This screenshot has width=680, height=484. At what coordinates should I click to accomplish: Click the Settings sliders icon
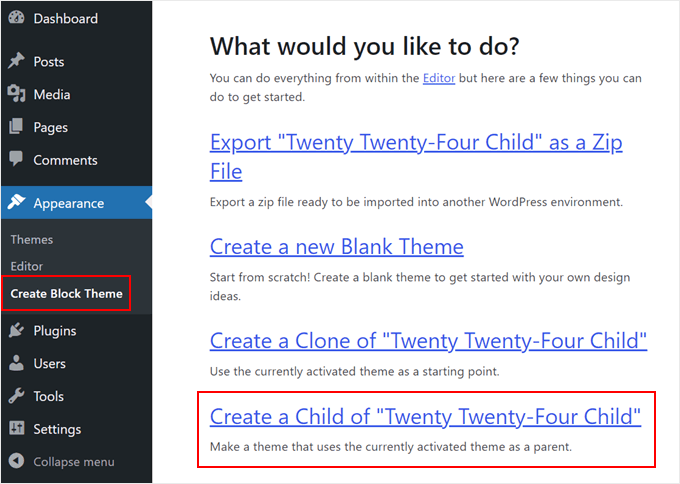click(16, 429)
